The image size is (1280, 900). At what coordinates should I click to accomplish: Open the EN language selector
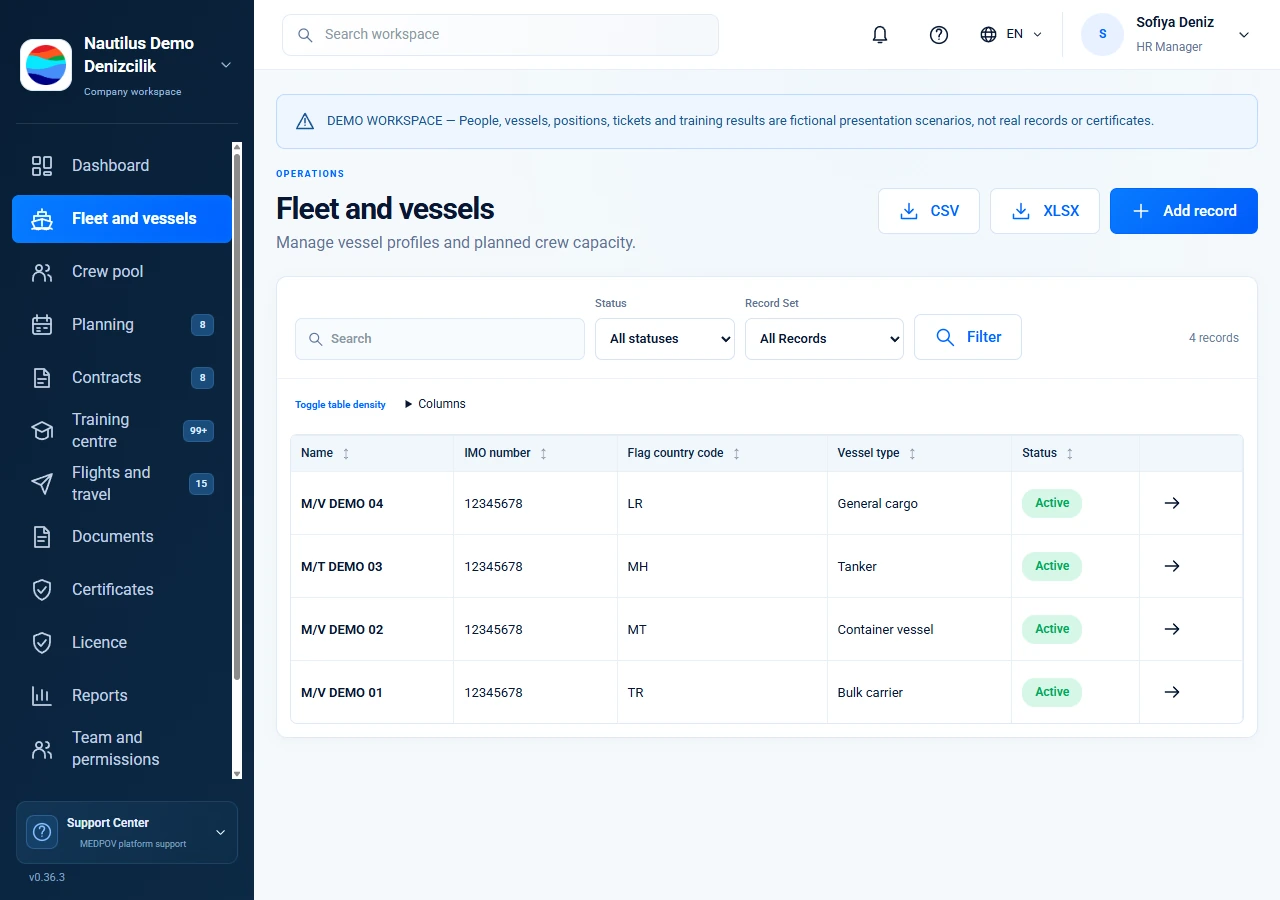pos(1011,34)
